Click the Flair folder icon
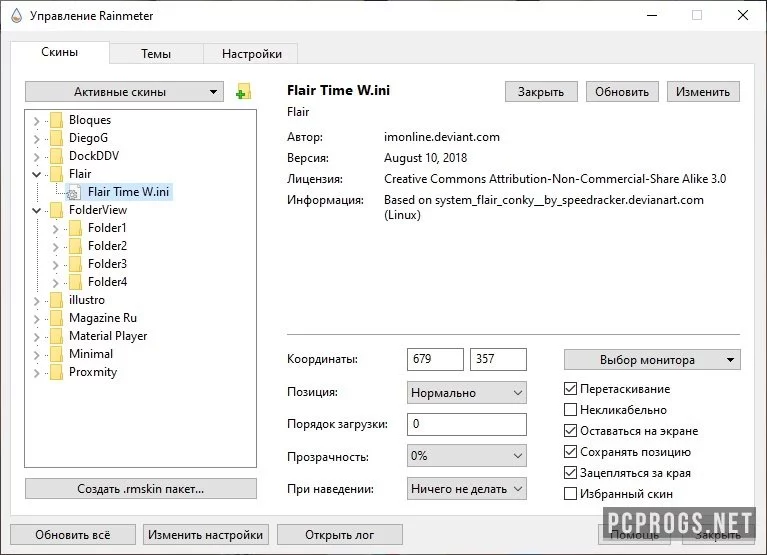Screen dimensions: 767x555 pos(57,174)
